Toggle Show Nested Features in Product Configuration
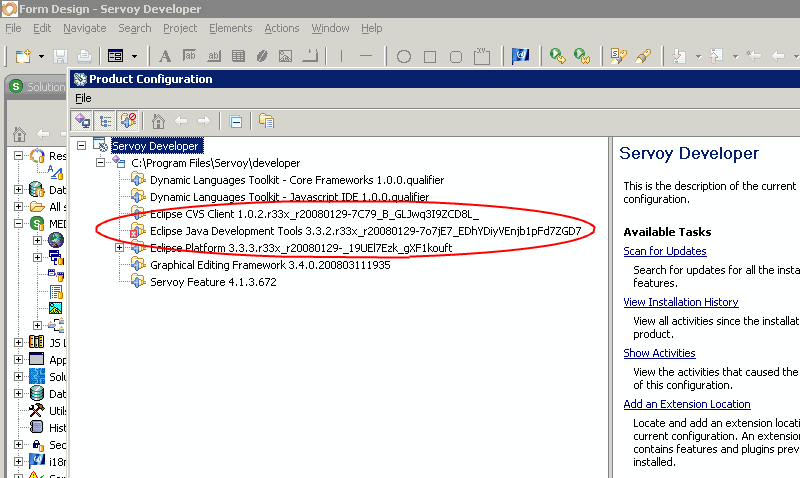 pyautogui.click(x=105, y=121)
